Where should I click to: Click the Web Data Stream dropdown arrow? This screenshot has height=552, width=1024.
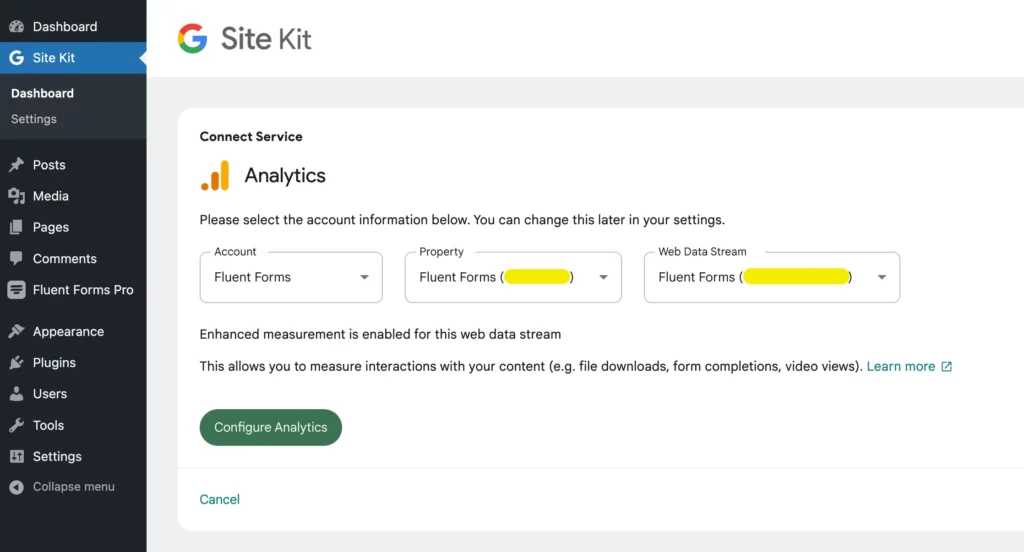click(x=882, y=277)
